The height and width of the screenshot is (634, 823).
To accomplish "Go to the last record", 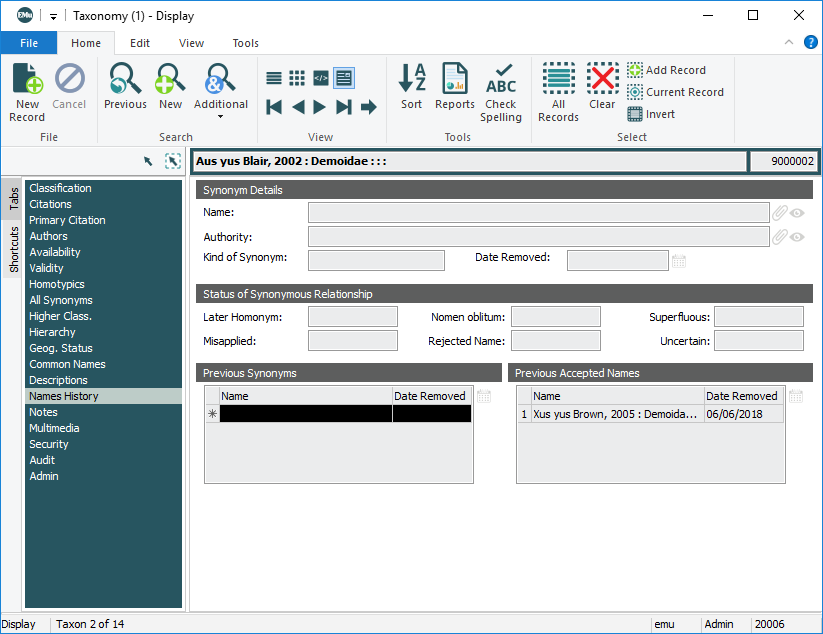I will pos(344,107).
